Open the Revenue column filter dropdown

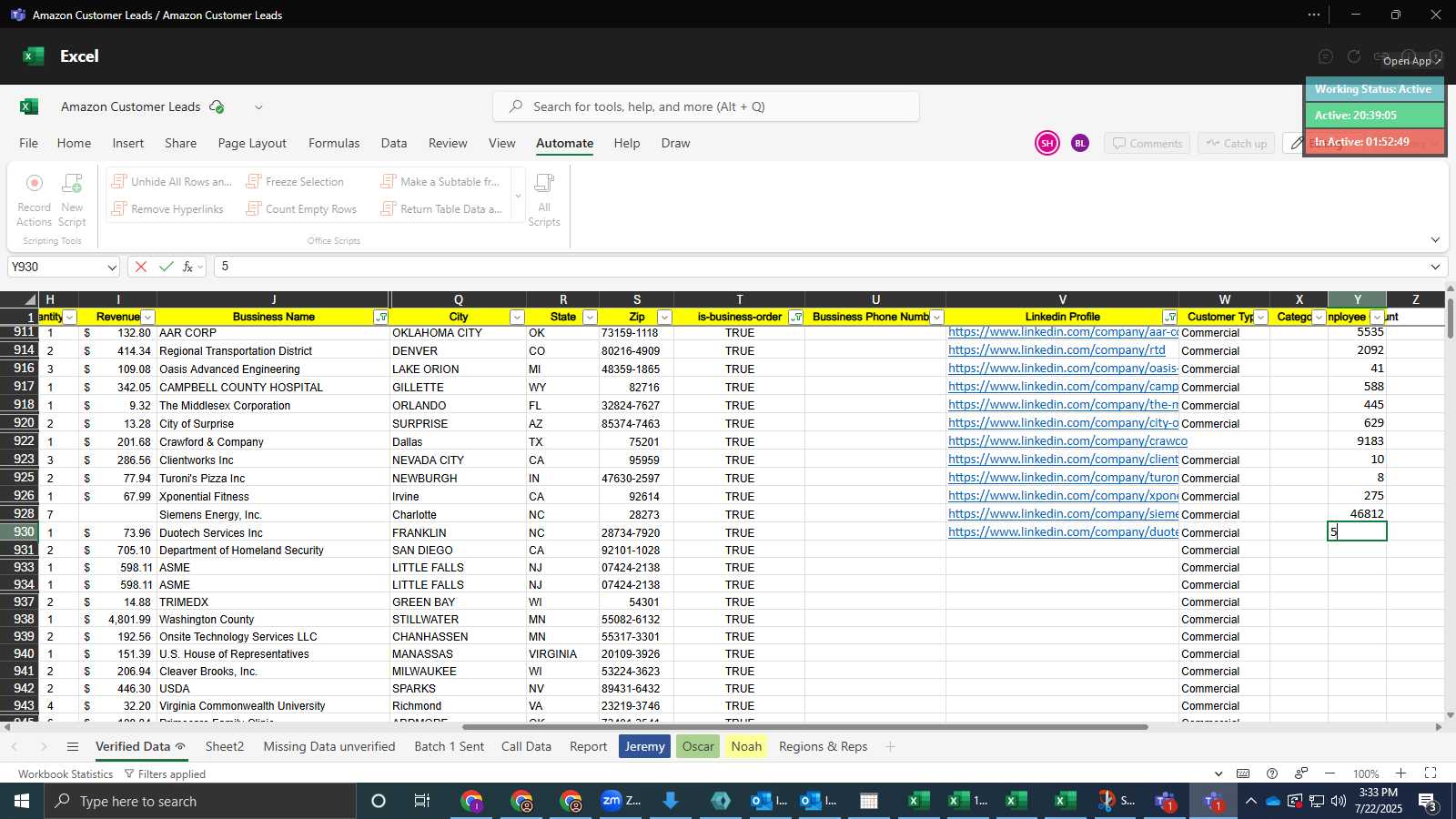click(x=147, y=317)
